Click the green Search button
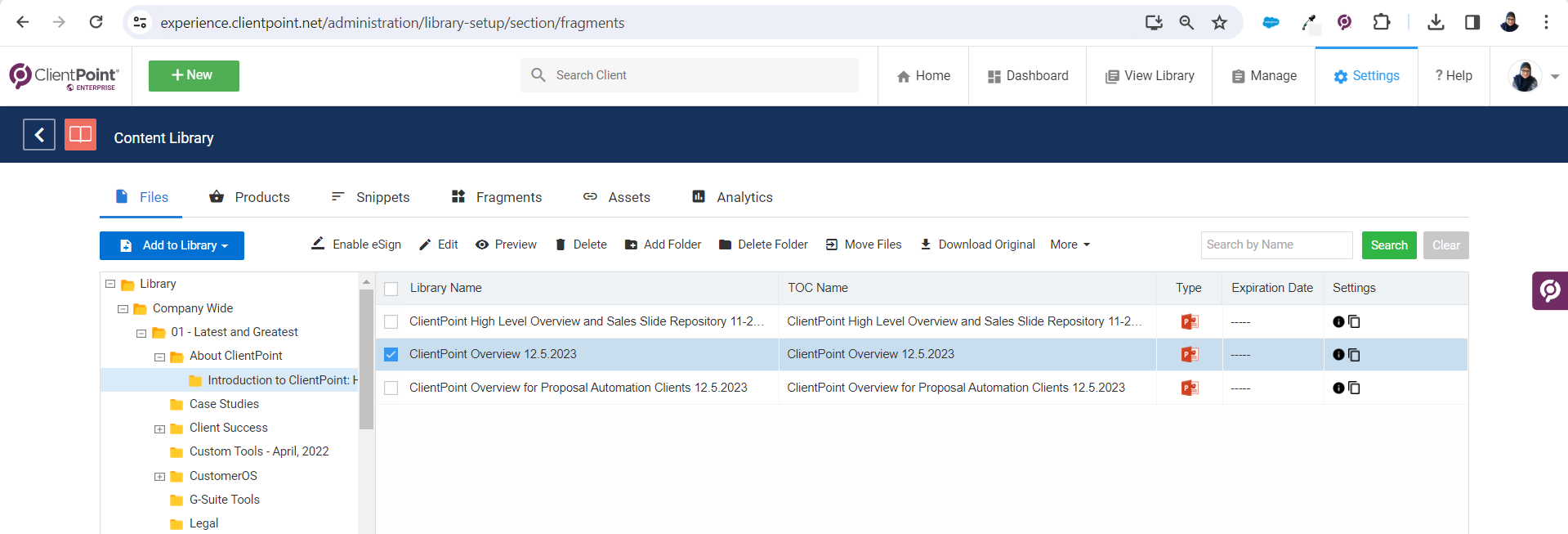 (1389, 245)
